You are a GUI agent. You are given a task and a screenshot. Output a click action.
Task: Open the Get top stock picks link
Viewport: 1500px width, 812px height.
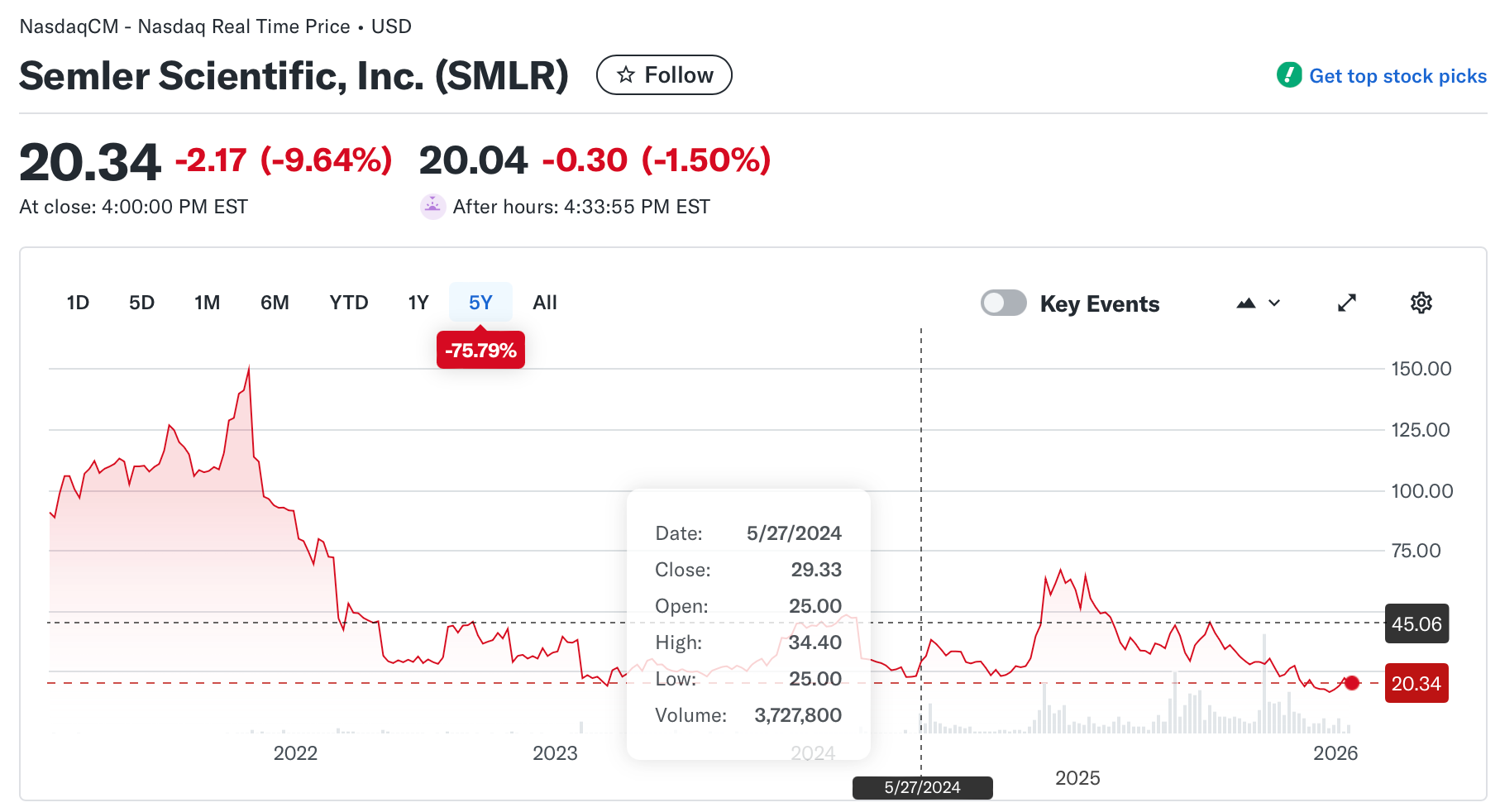tap(1397, 75)
